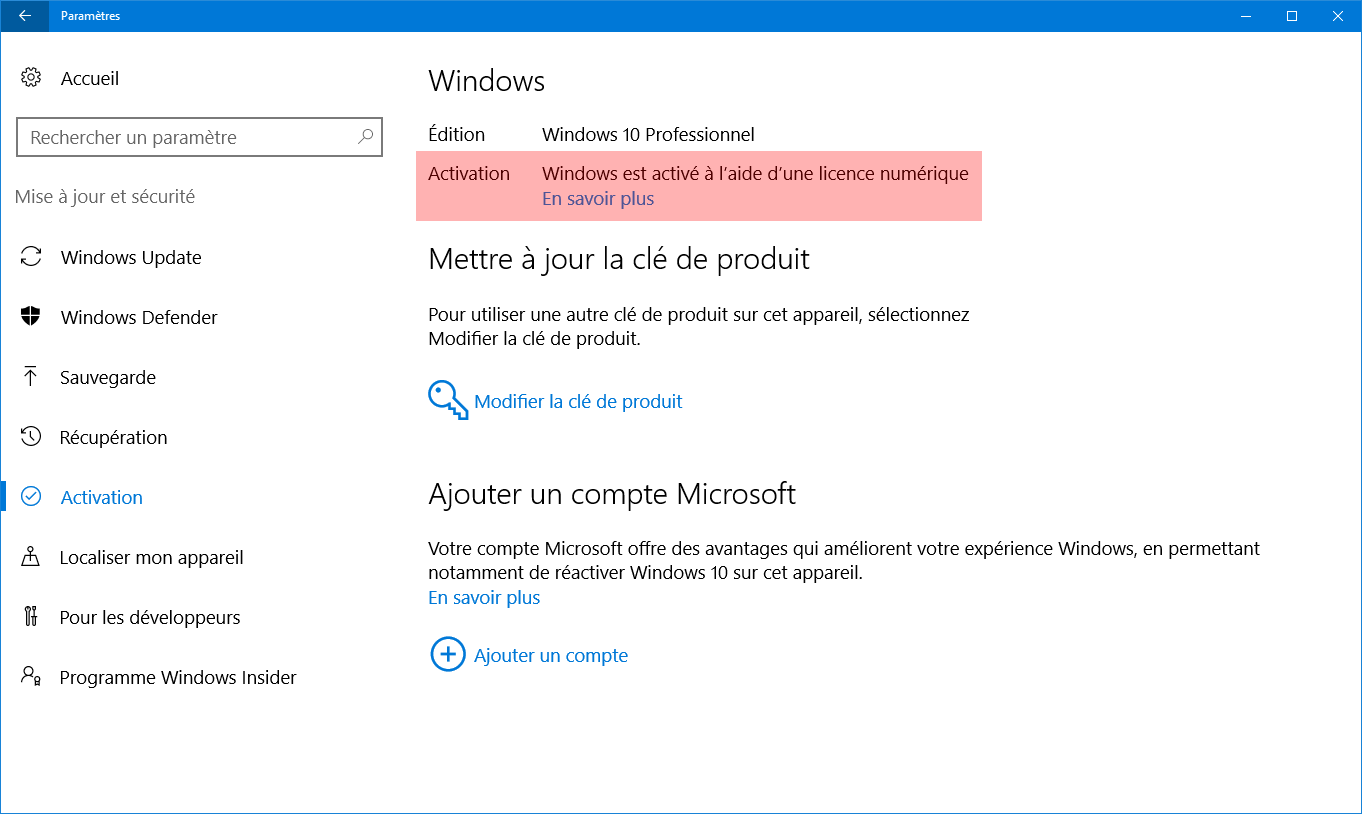
Task: Click the Activation checkmark circle icon
Action: point(31,497)
